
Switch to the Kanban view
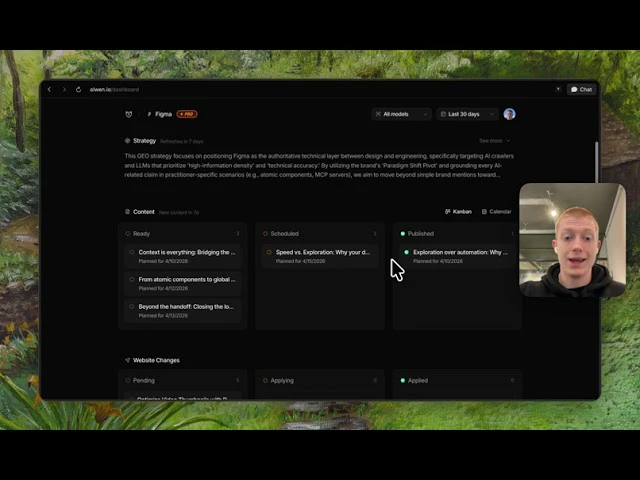tap(458, 212)
